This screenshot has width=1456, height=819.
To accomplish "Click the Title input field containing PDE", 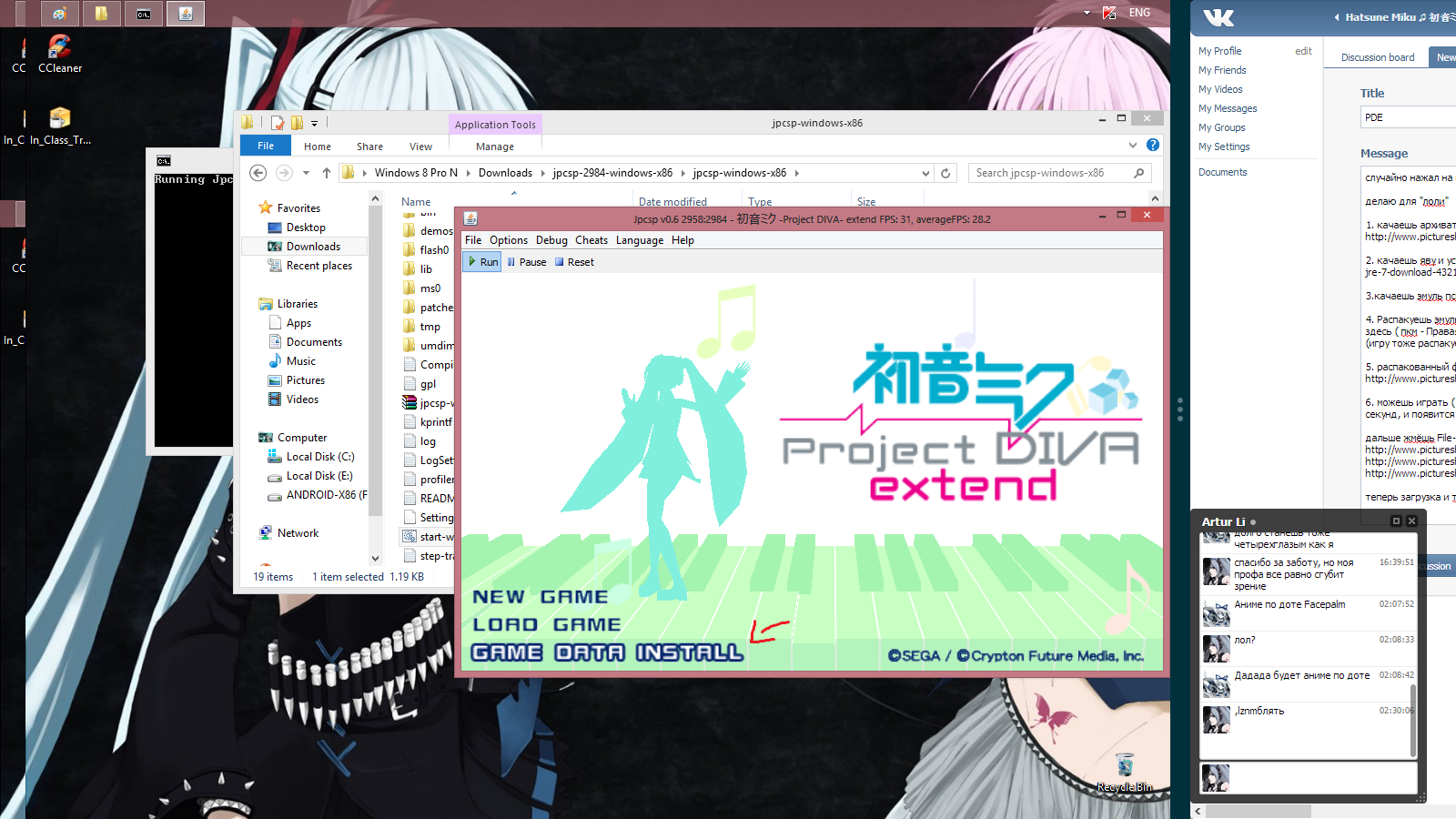I will click(1409, 117).
